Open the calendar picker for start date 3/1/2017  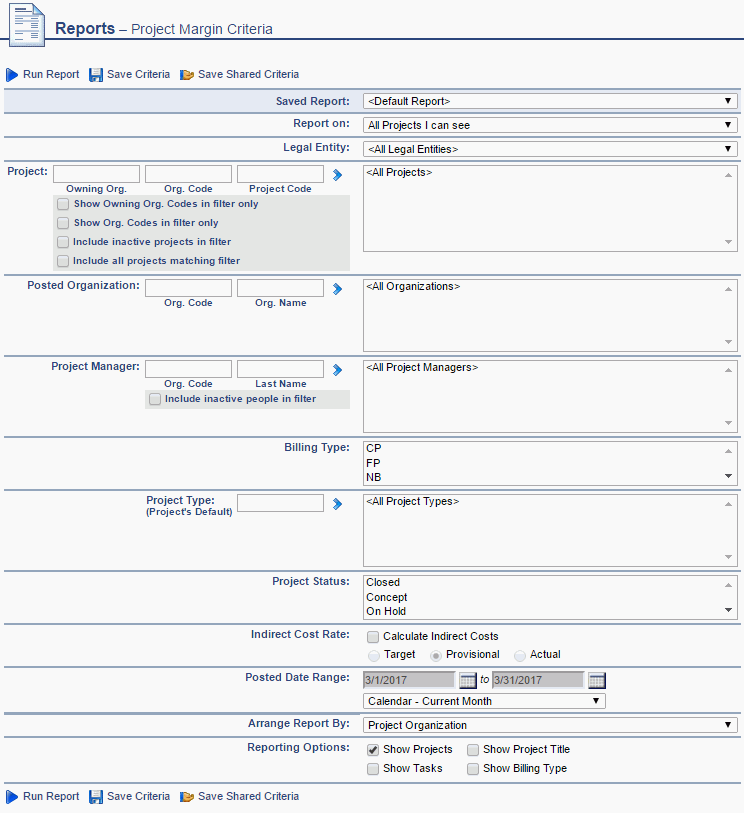(x=468, y=681)
